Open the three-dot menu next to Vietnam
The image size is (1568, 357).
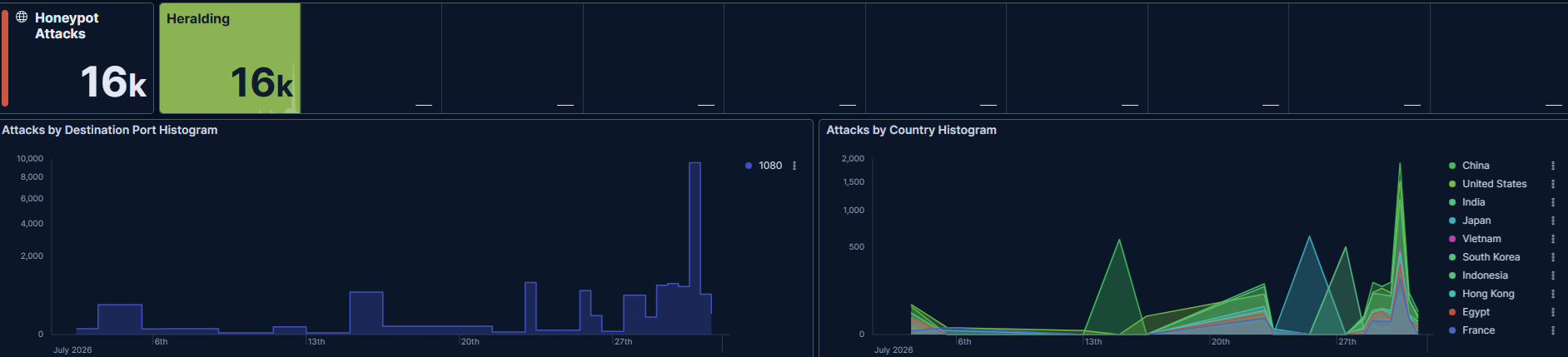[x=1553, y=239]
